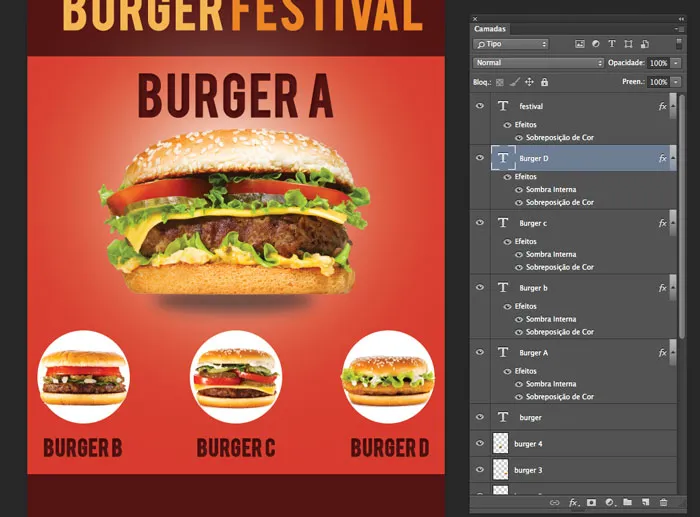The width and height of the screenshot is (700, 517).
Task: Hide the Burger c text layer
Action: (x=480, y=222)
